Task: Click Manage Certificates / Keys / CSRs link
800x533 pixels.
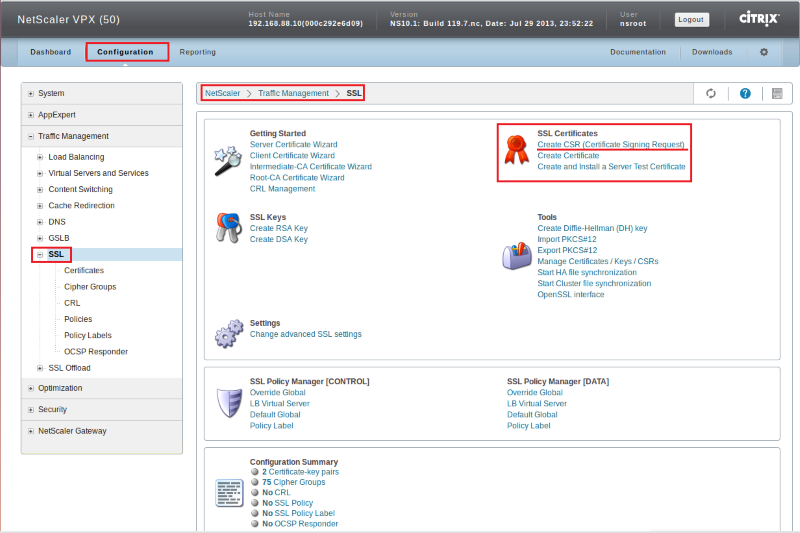Action: point(597,261)
